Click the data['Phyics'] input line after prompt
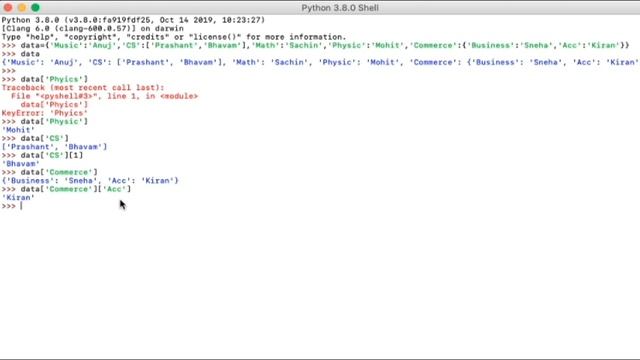This screenshot has width=640, height=360. coord(45,79)
